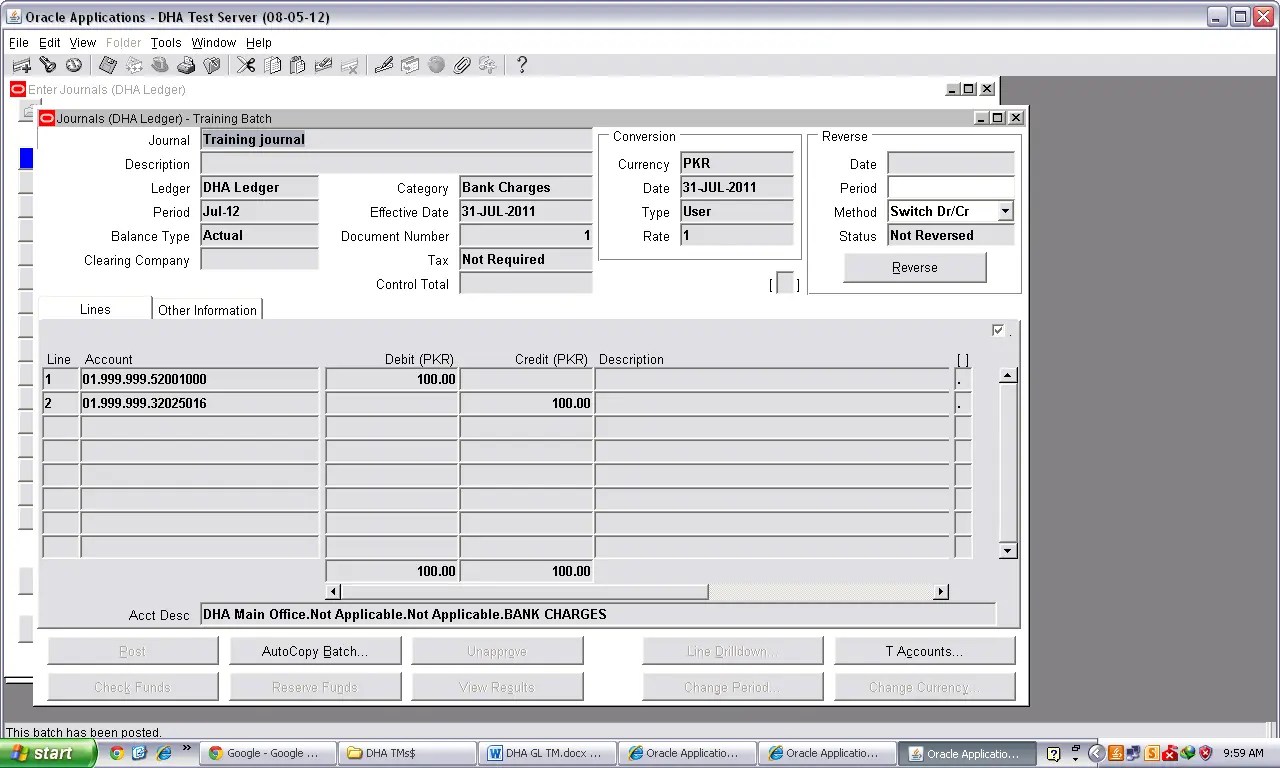Click the Clearing Company field
This screenshot has width=1280, height=768.
point(260,259)
